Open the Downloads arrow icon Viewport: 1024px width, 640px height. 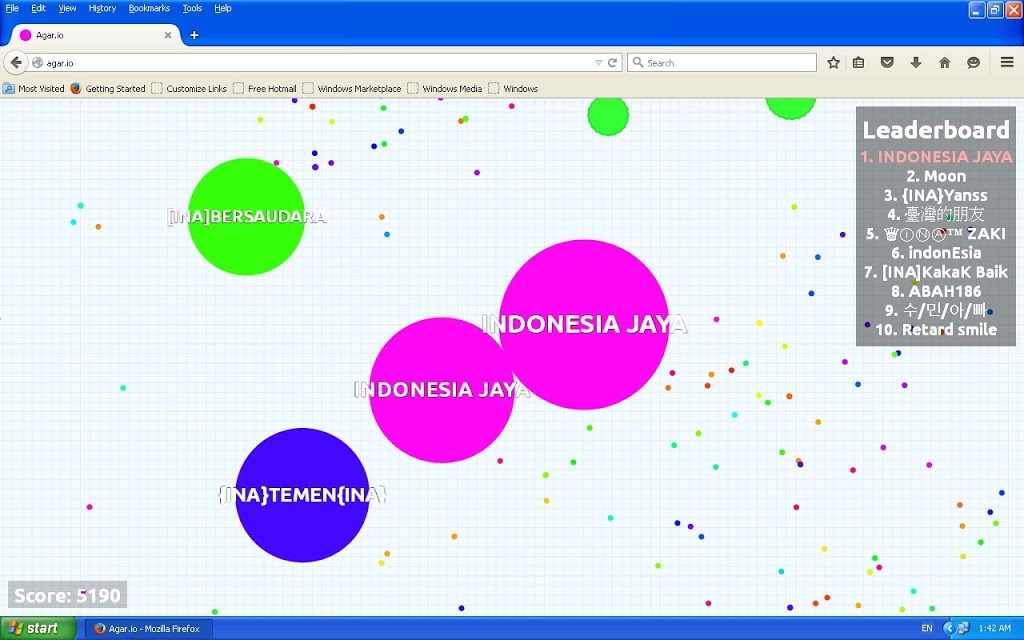916,63
